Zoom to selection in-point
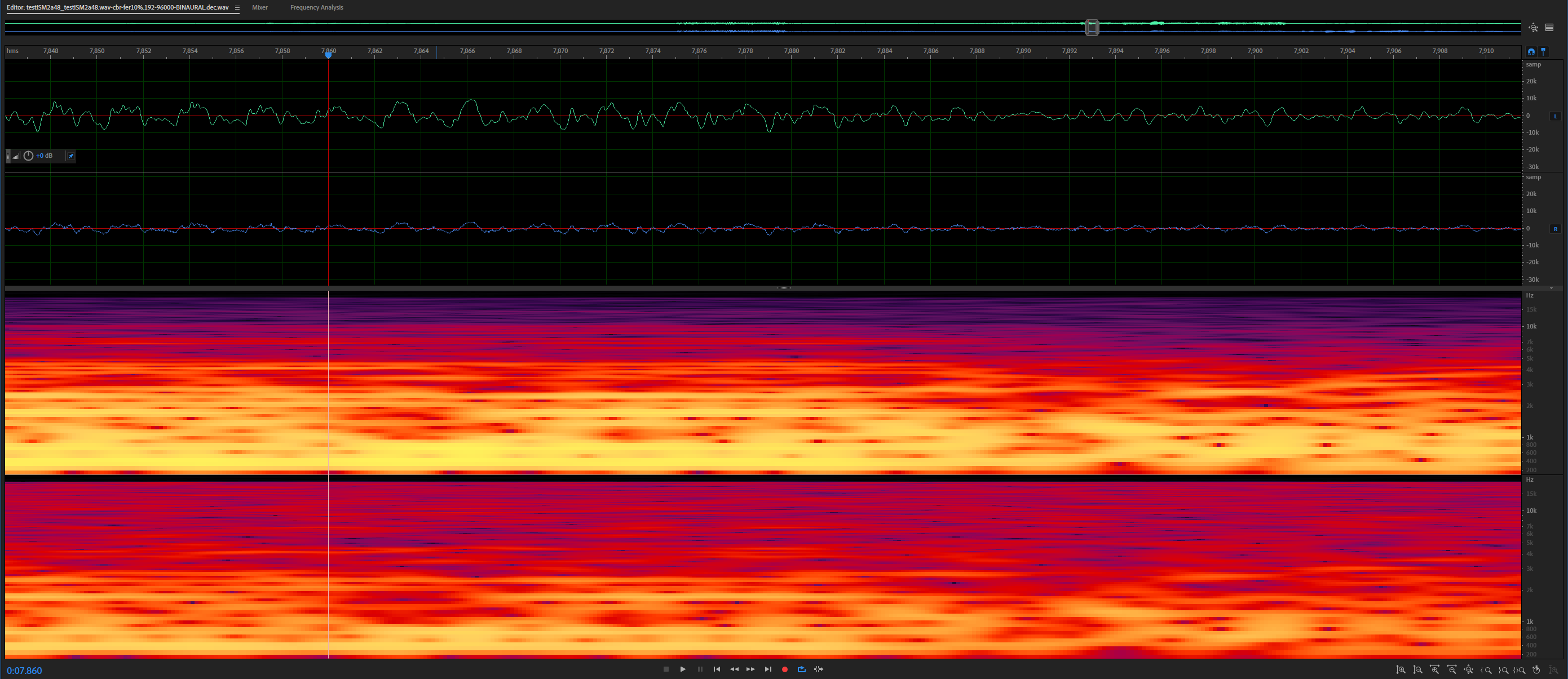Screen dimensions: 1568x679 tap(1486, 669)
